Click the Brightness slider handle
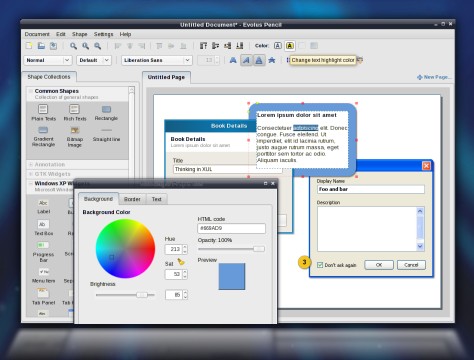 [x=142, y=295]
